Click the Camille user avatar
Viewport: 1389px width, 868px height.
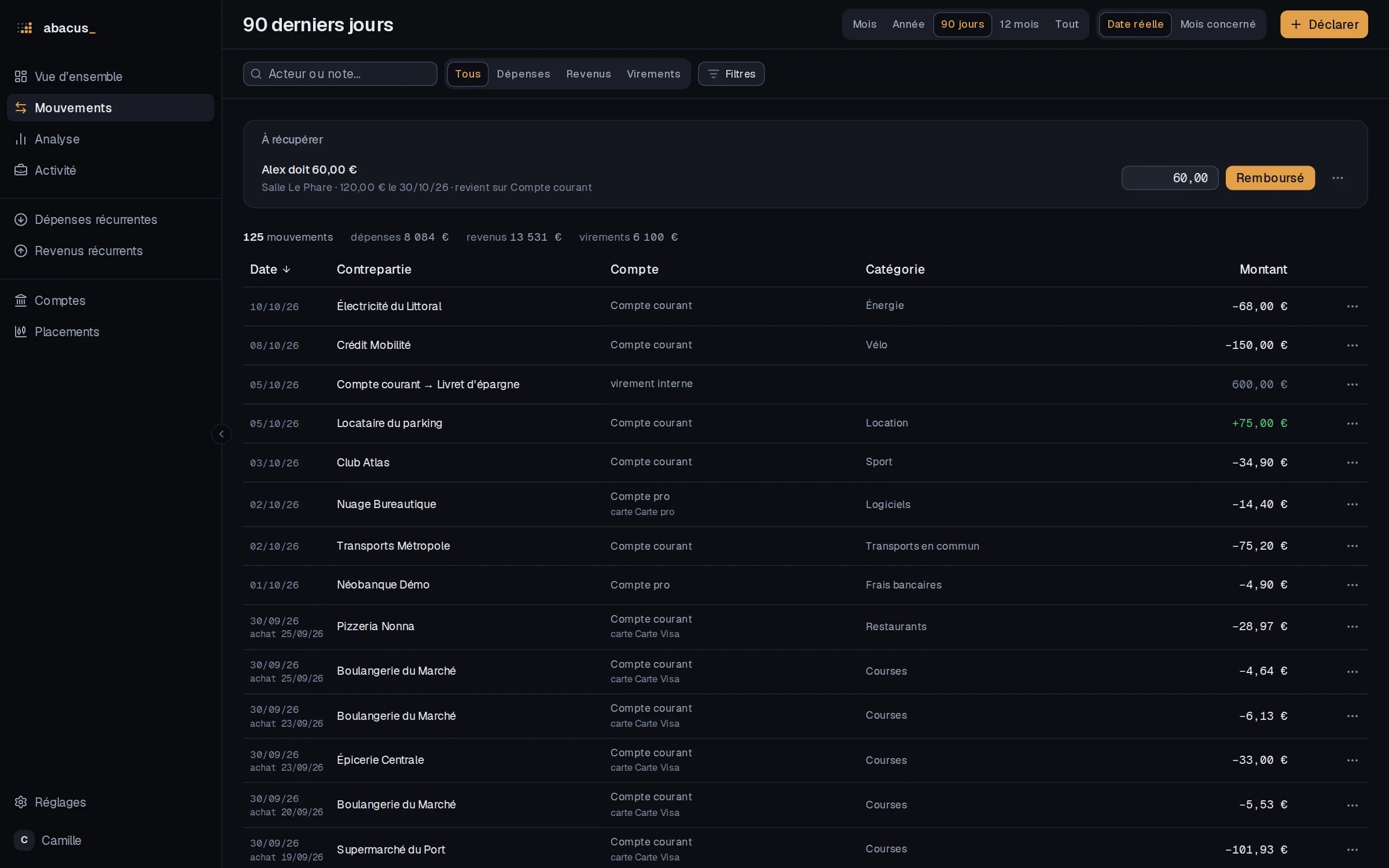pos(24,840)
